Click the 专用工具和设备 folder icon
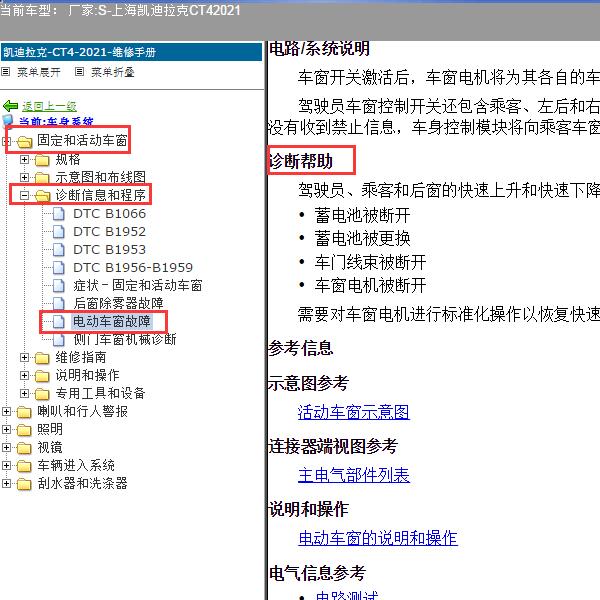The width and height of the screenshot is (600, 600). (x=42, y=394)
